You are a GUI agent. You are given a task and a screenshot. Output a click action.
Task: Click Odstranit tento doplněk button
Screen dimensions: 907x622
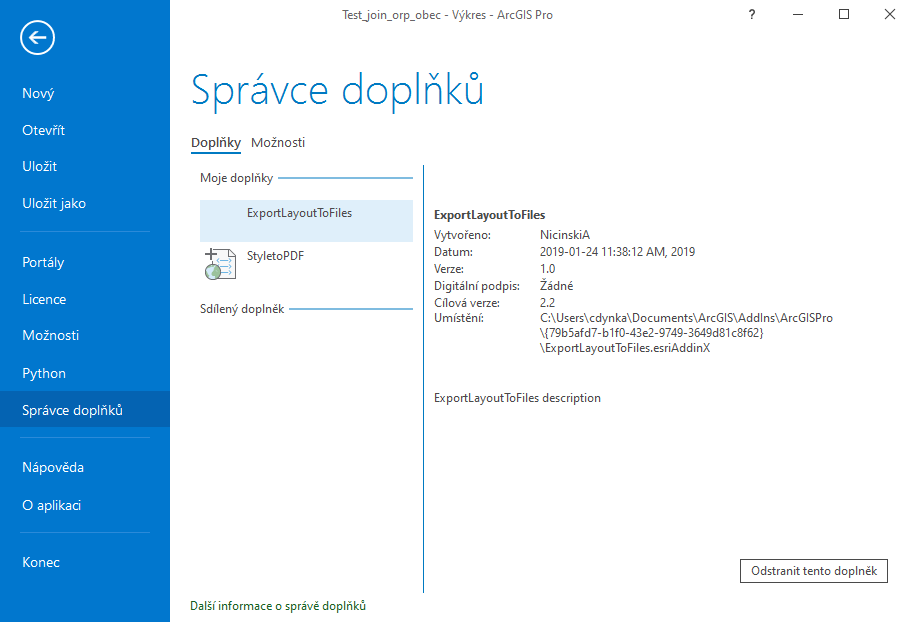[813, 571]
